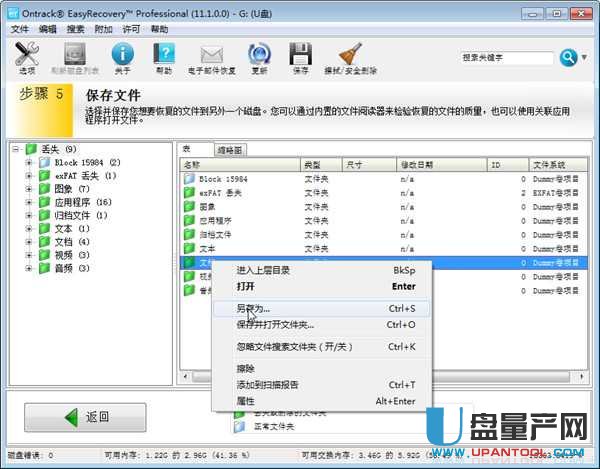Open the 帮助 (Help) toolbar icon
The height and width of the screenshot is (469, 600).
pos(164,56)
